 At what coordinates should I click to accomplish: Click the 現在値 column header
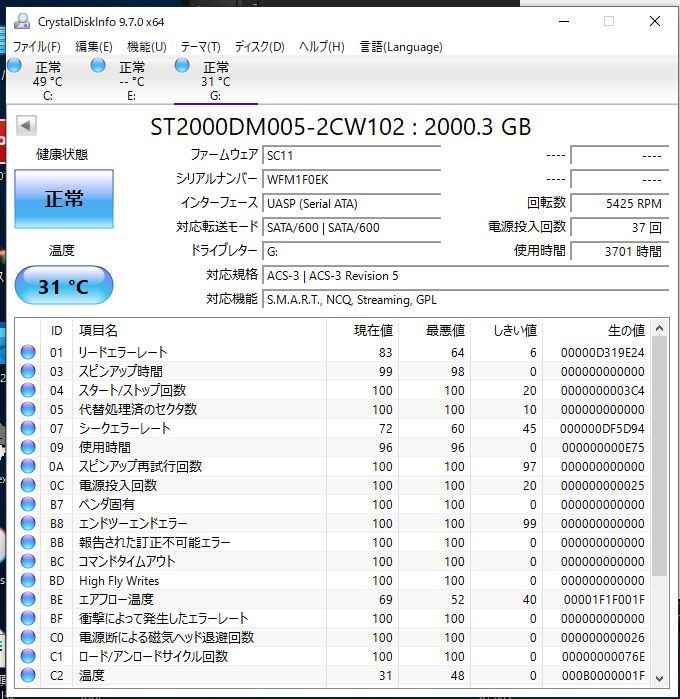tap(363, 331)
